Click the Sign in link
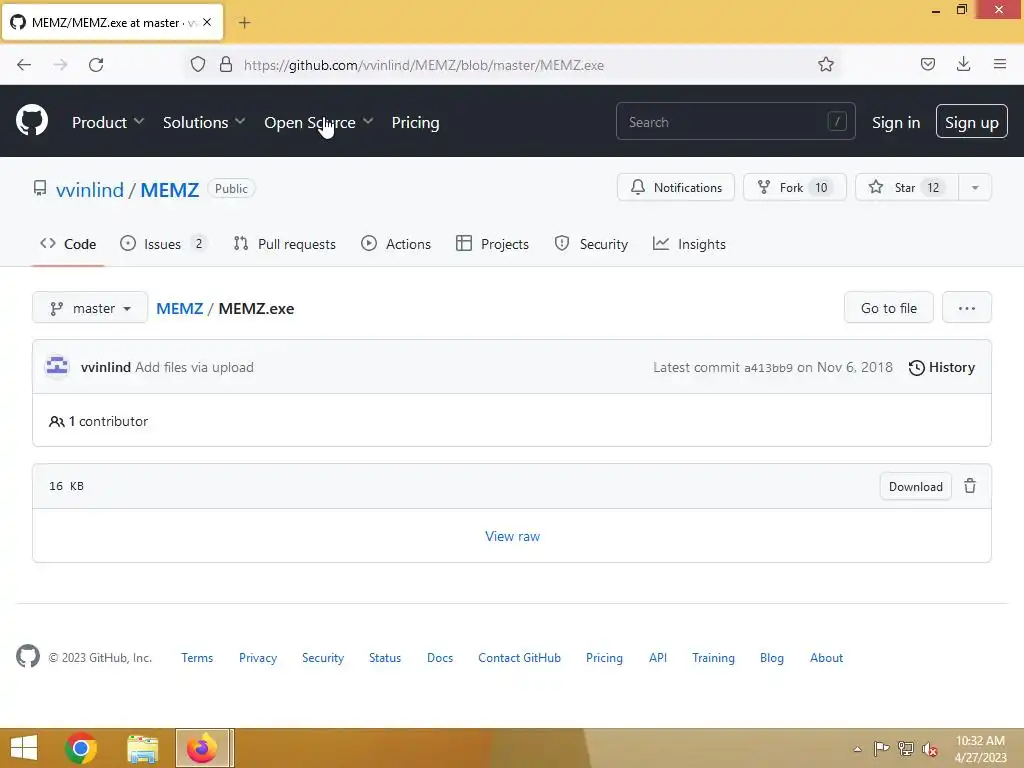 tap(895, 122)
